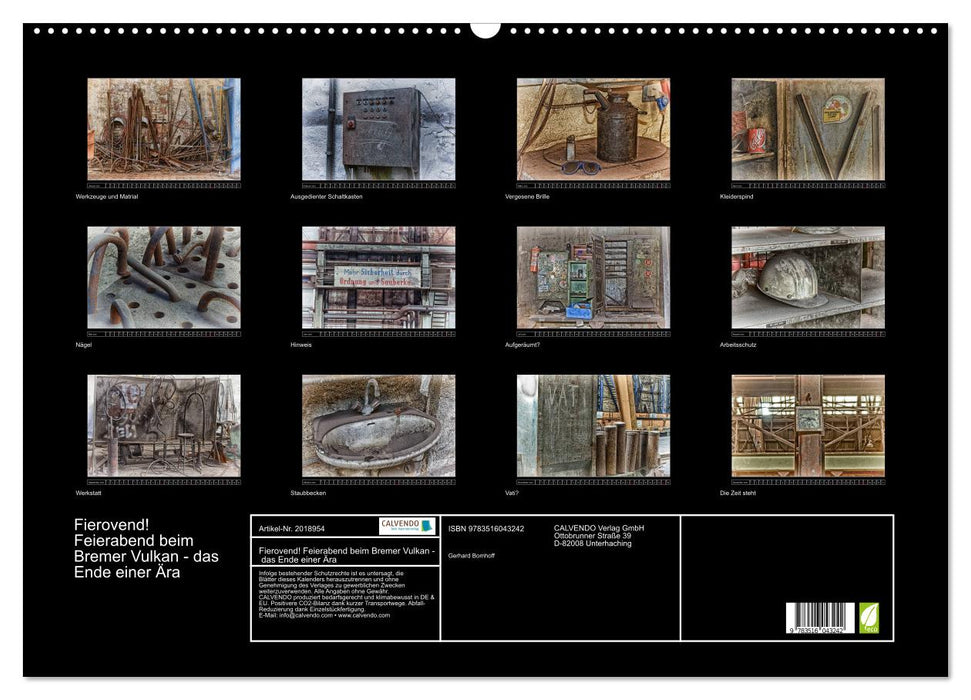Open the 'Die Zeit steht' thumbnail
The image size is (971, 700).
[808, 425]
